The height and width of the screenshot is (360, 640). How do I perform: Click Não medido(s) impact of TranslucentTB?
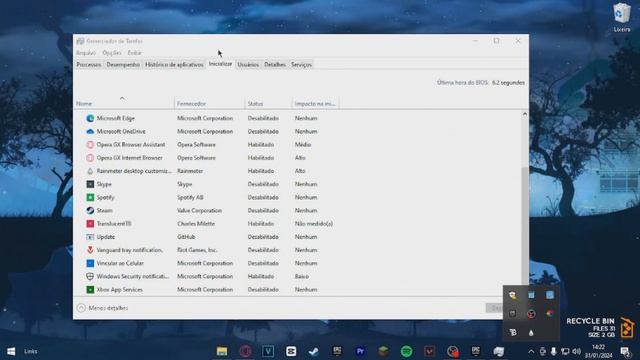point(313,224)
